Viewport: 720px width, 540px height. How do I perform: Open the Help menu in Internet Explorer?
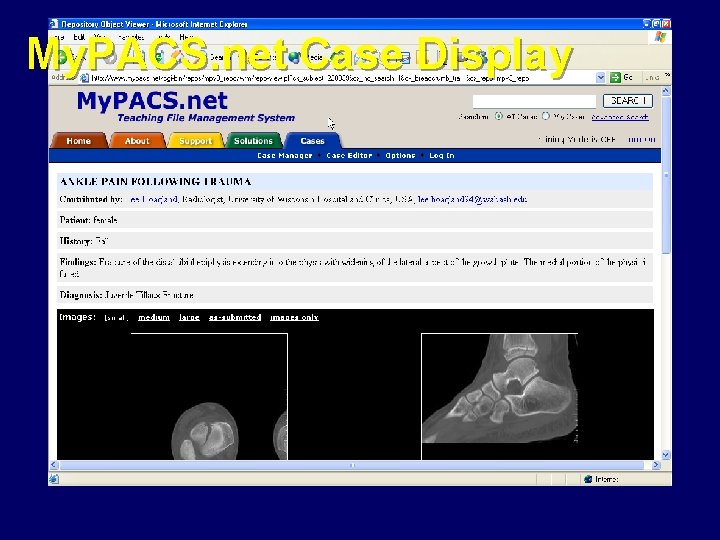pyautogui.click(x=186, y=37)
